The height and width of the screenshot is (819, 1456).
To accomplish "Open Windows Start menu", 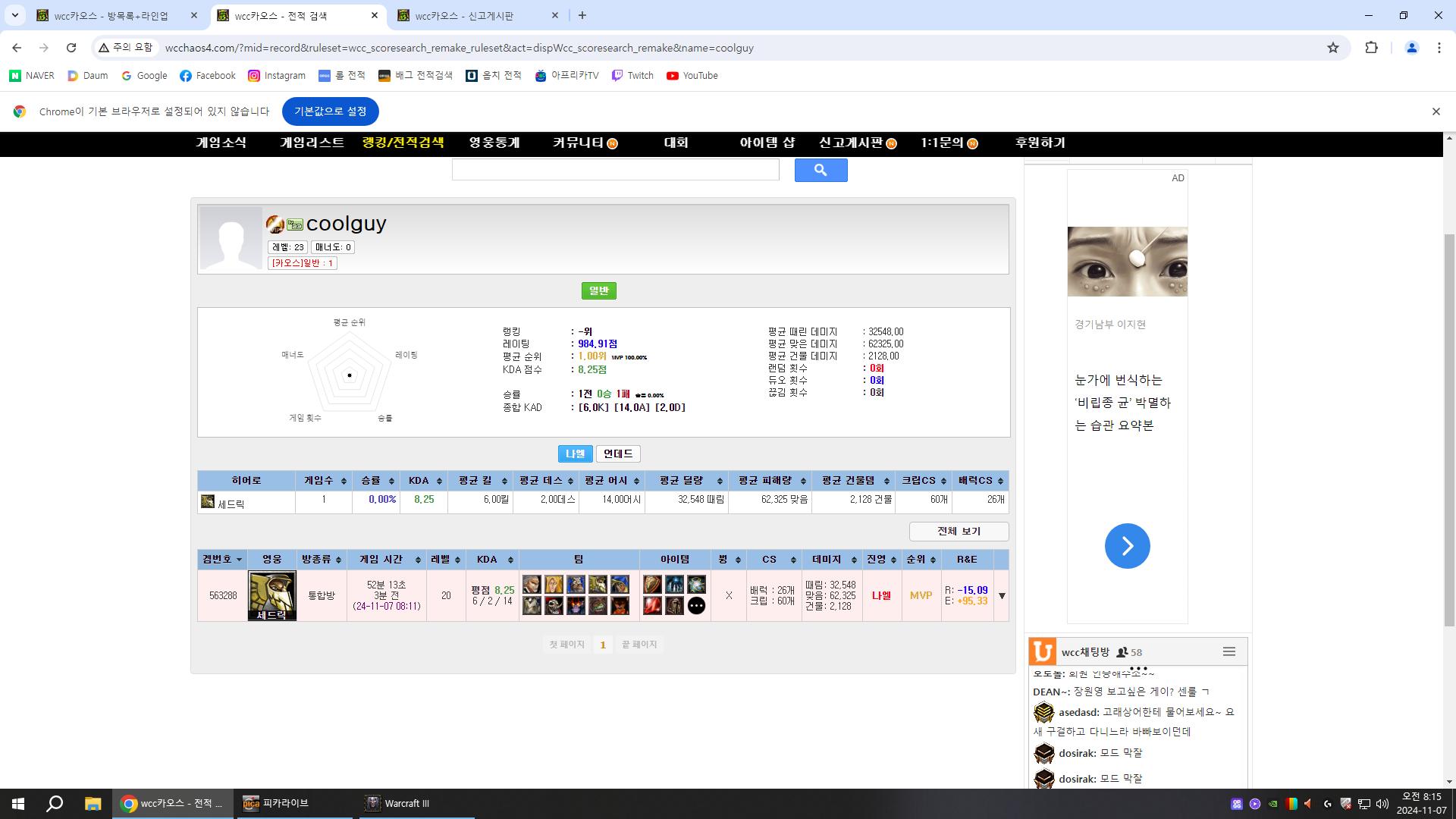I will tap(18, 804).
